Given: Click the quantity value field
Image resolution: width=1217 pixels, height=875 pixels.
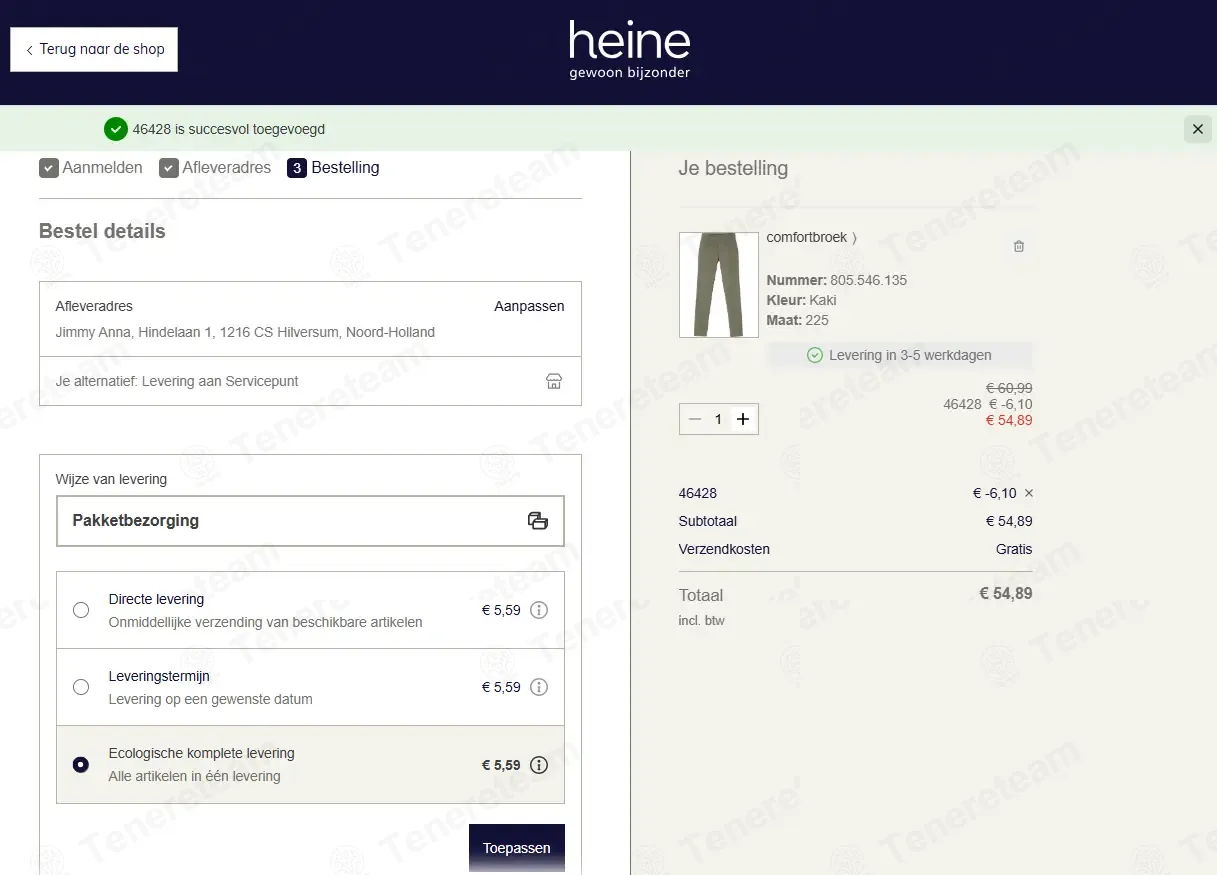Looking at the screenshot, I should coord(718,419).
